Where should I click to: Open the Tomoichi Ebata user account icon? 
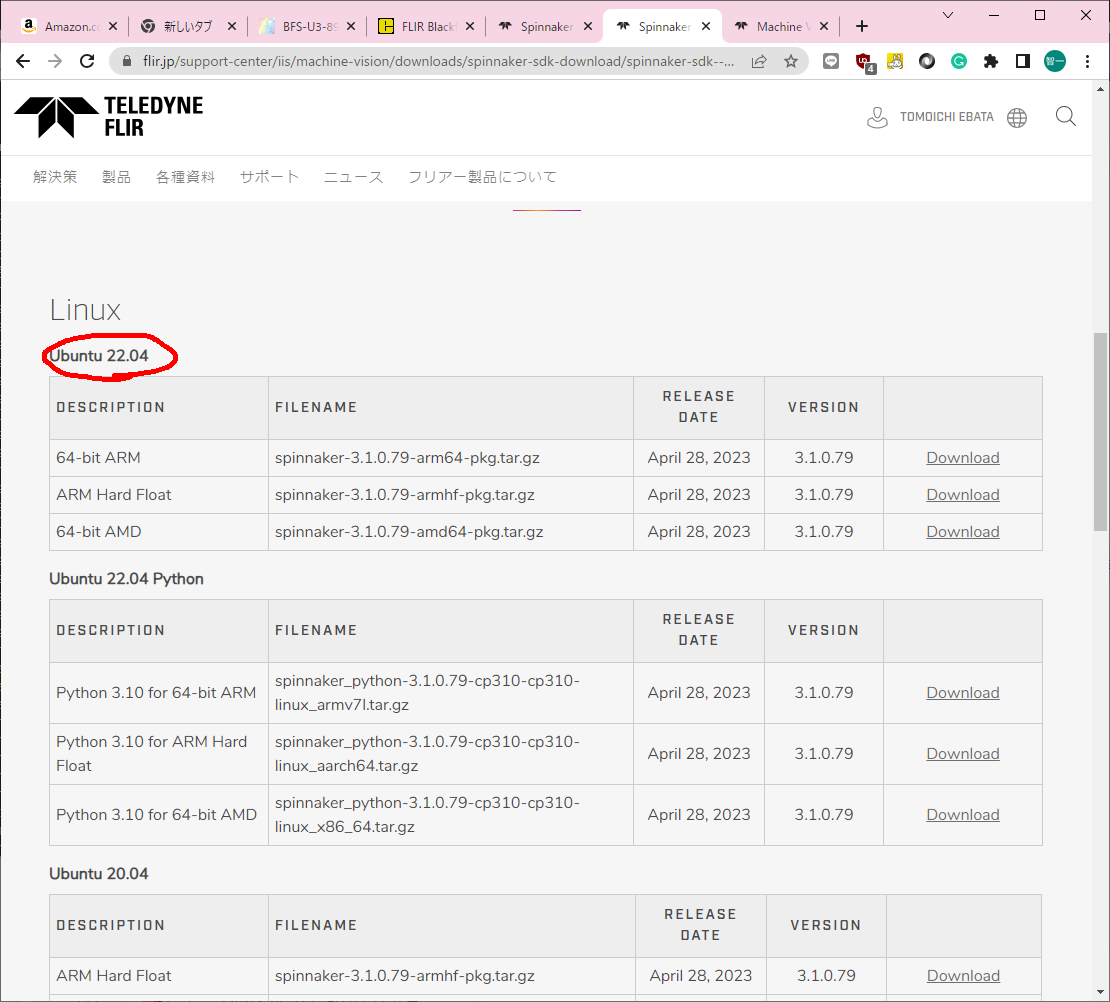877,118
